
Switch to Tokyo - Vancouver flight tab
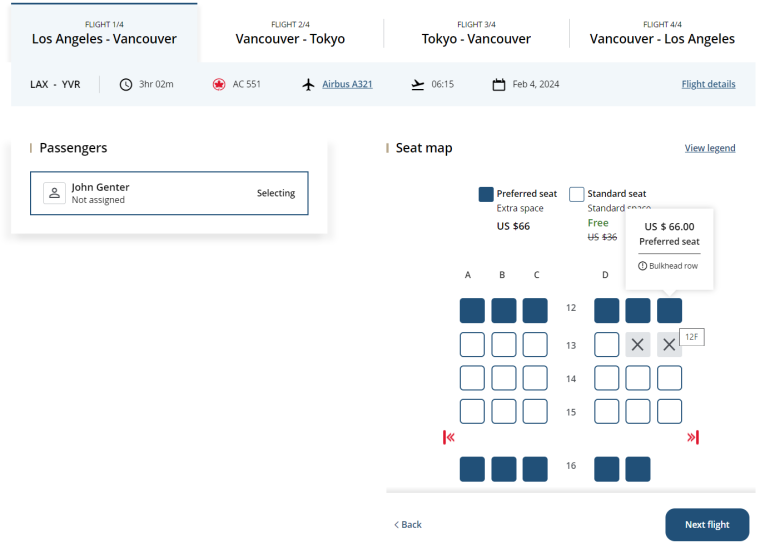click(476, 32)
